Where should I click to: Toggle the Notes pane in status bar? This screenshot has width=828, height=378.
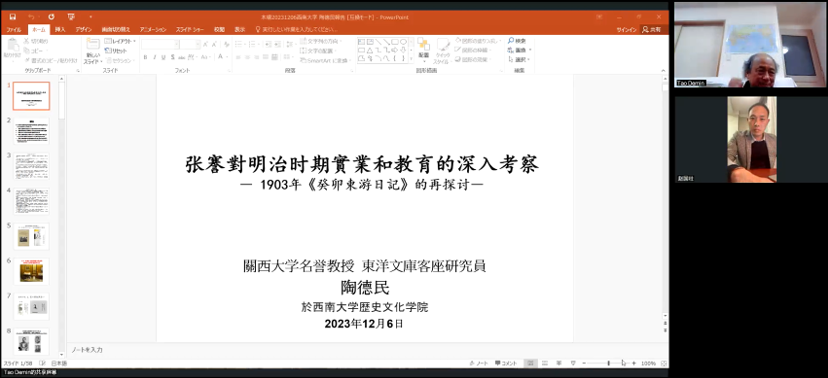coord(478,363)
